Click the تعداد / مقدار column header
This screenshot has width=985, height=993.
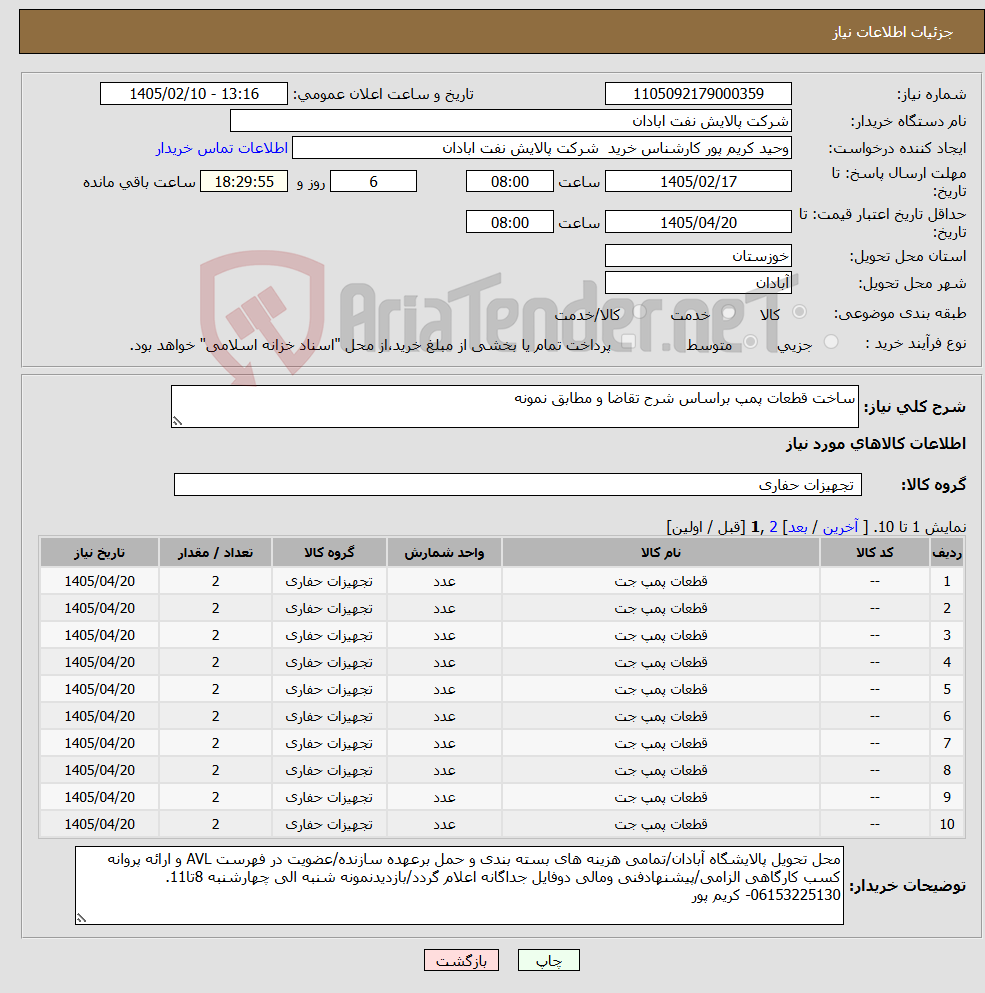coord(215,552)
